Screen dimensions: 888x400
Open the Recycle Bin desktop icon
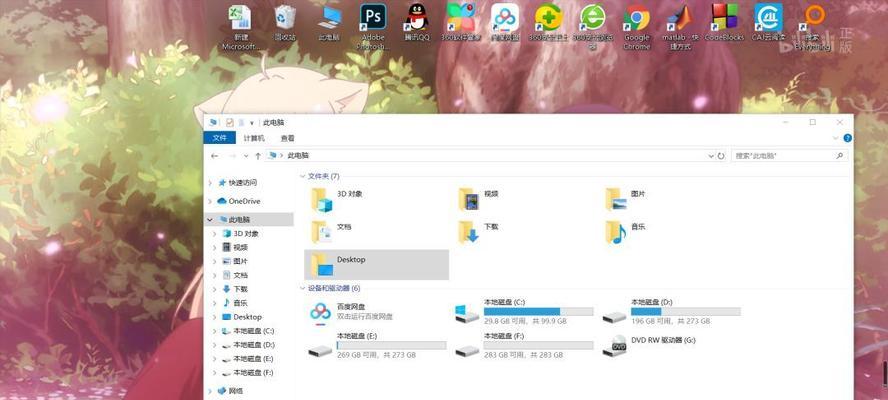point(284,23)
